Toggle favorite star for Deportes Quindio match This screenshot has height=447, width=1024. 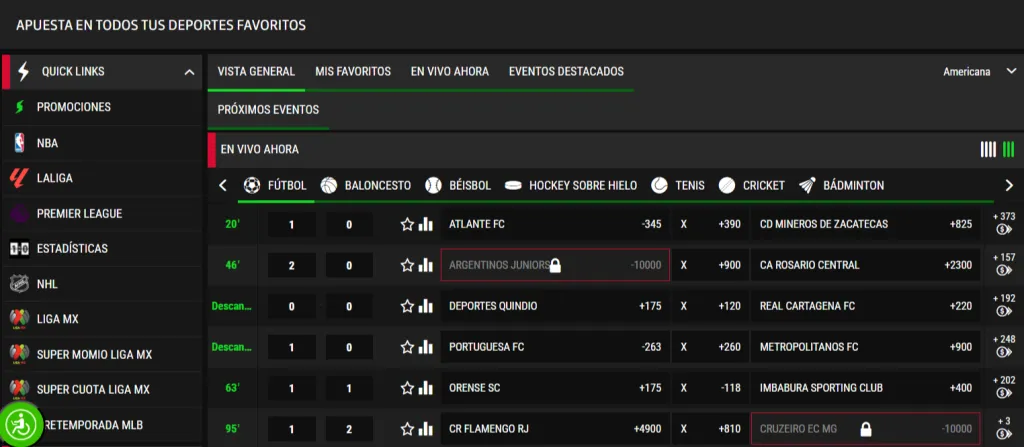pyautogui.click(x=407, y=306)
